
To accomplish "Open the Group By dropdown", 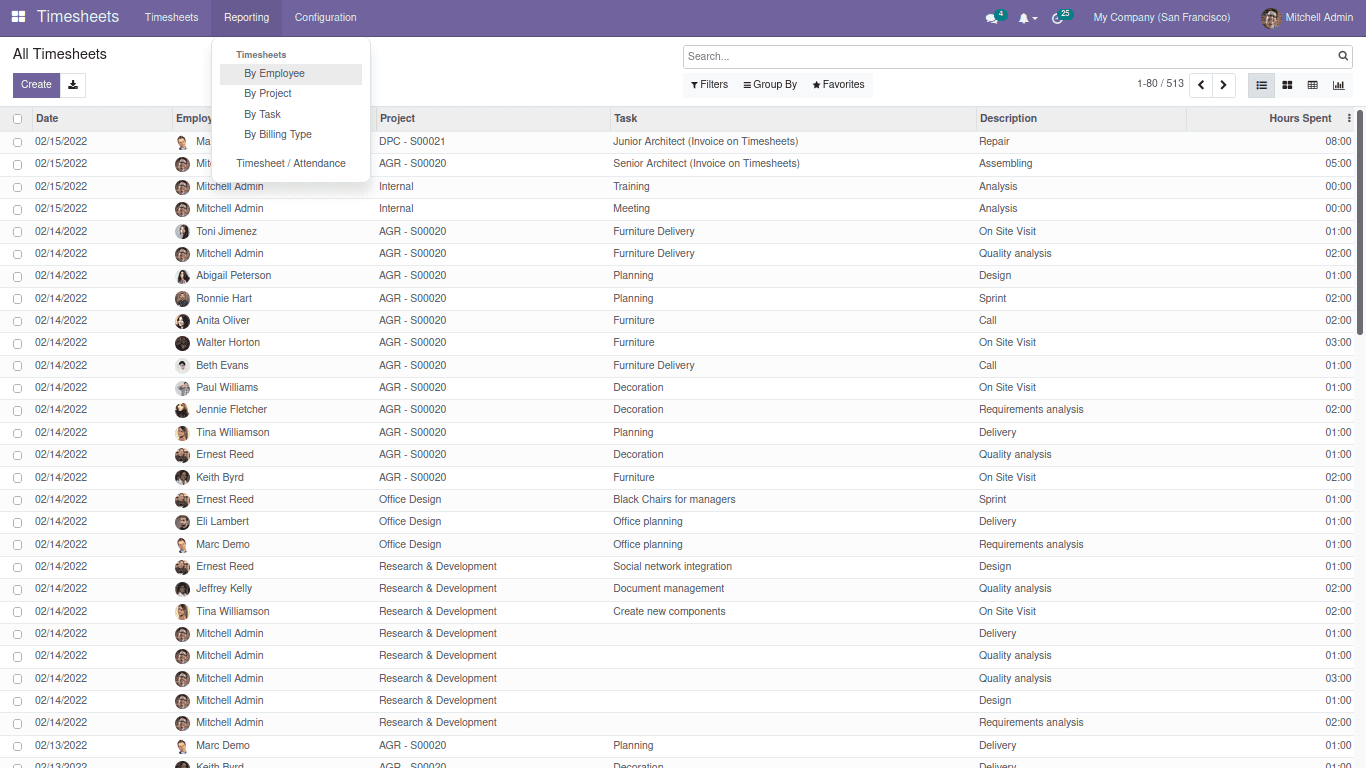I will tap(770, 85).
